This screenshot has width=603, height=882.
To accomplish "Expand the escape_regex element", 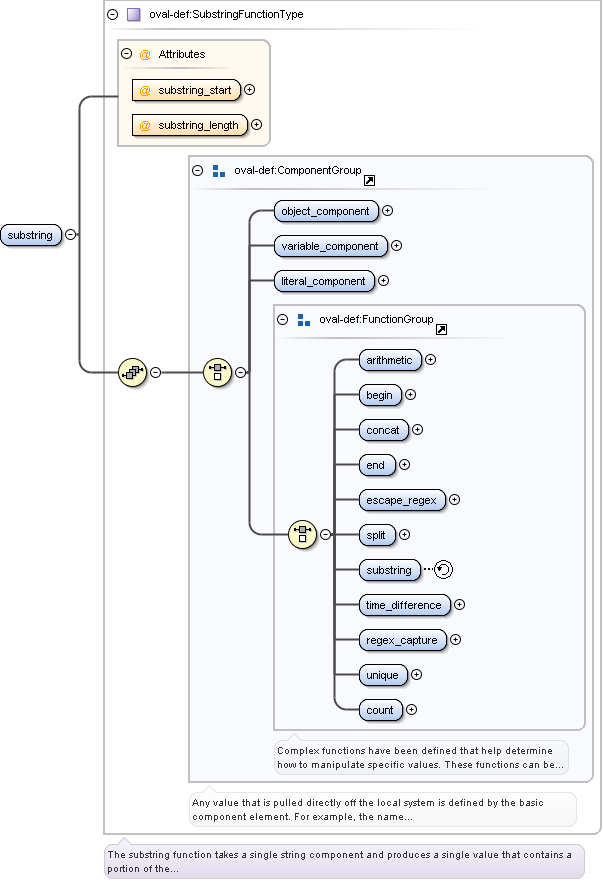I will 454,499.
